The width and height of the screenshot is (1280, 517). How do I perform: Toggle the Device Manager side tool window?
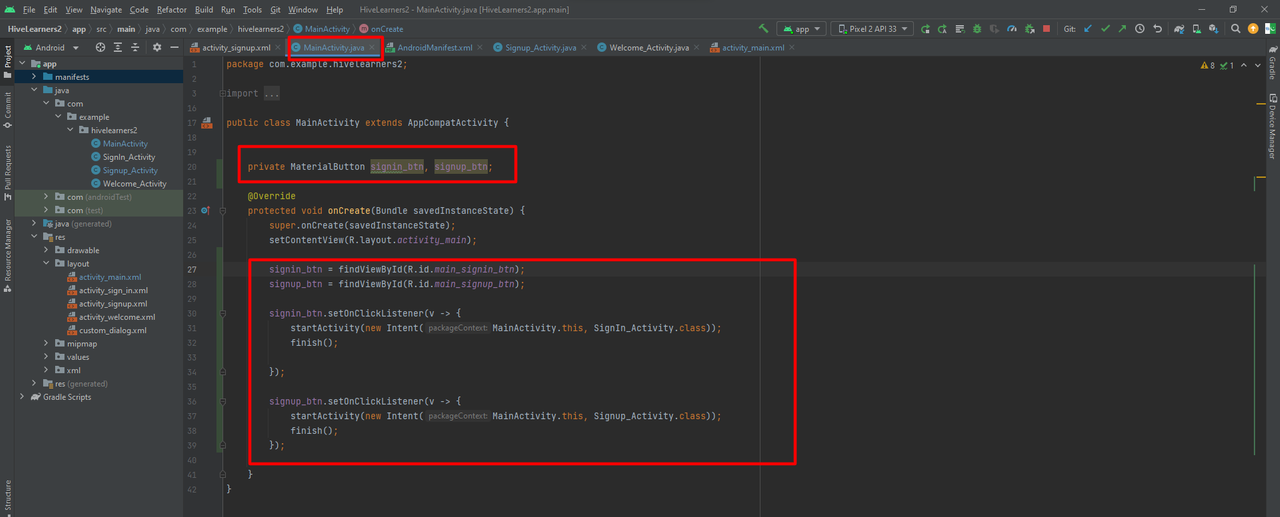tap(1272, 126)
